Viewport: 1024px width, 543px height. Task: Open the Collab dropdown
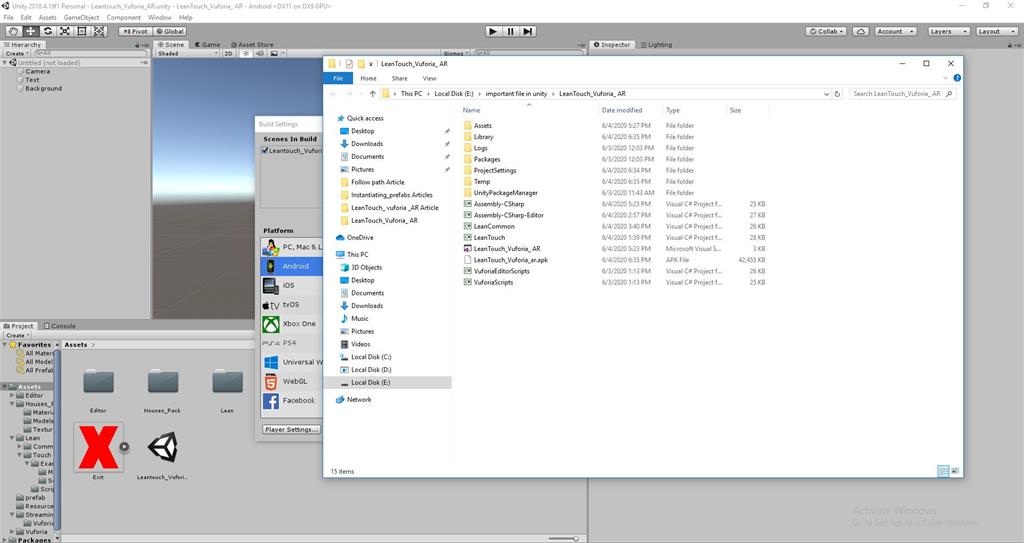tap(826, 31)
